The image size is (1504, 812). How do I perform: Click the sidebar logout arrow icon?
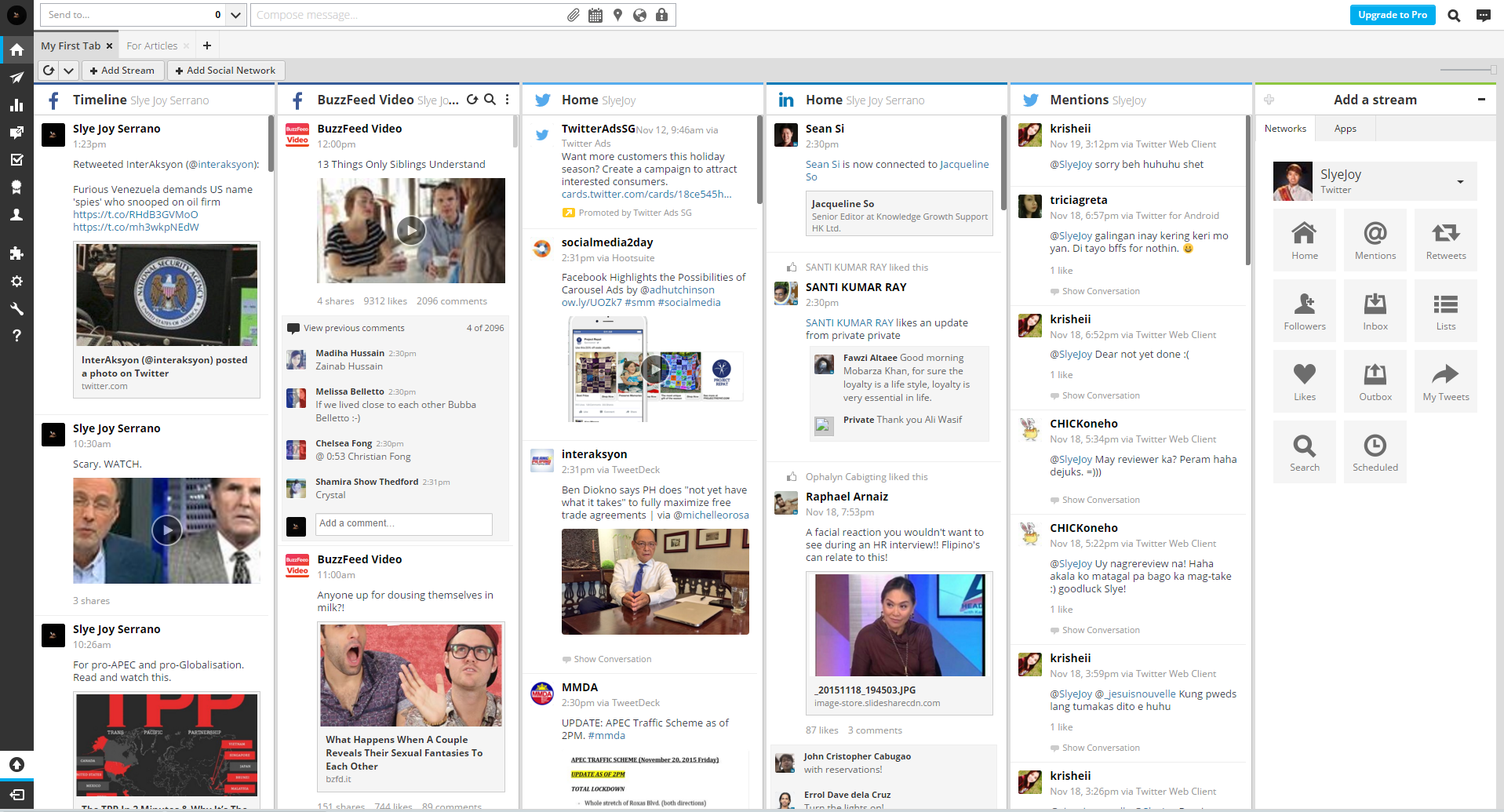point(16,795)
